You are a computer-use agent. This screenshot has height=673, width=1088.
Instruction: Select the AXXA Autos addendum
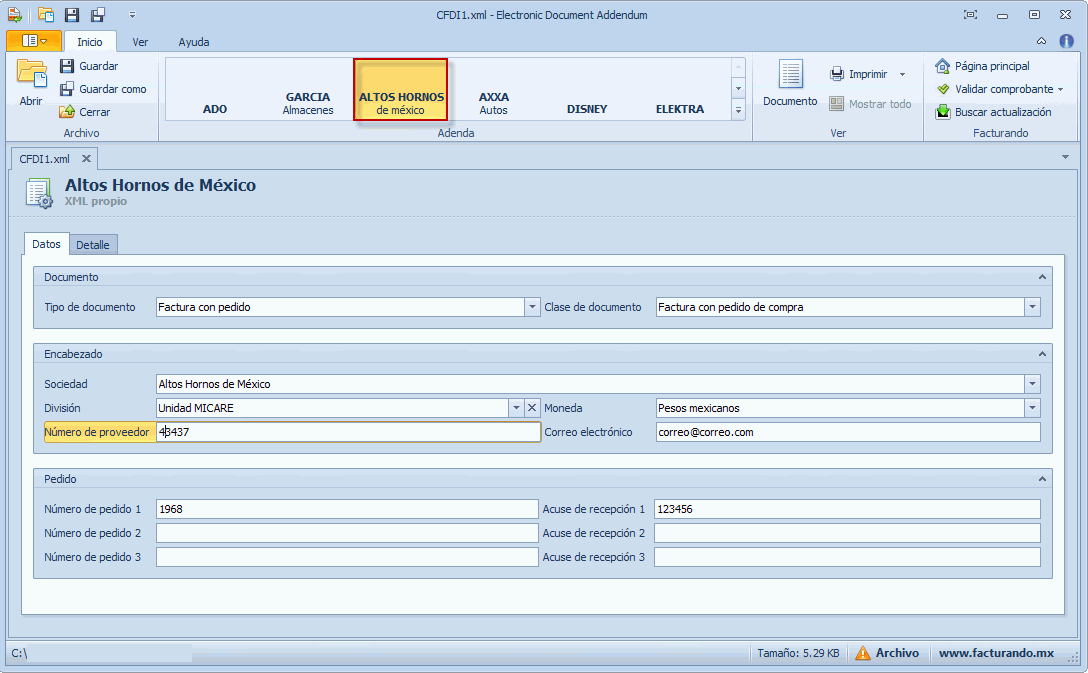pos(493,90)
